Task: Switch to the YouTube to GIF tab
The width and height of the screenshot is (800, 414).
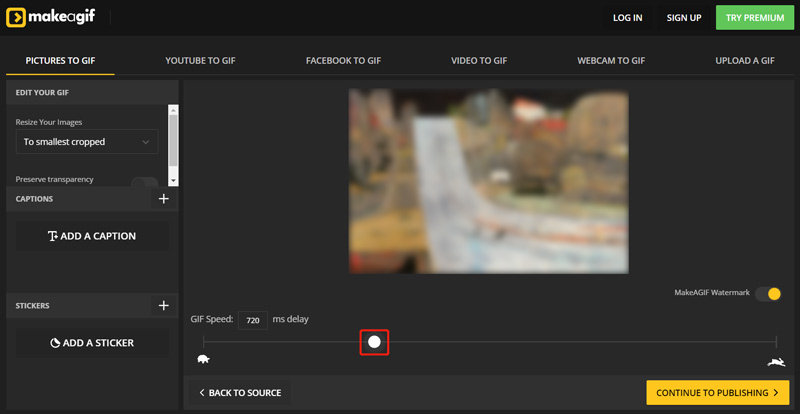Action: point(200,61)
